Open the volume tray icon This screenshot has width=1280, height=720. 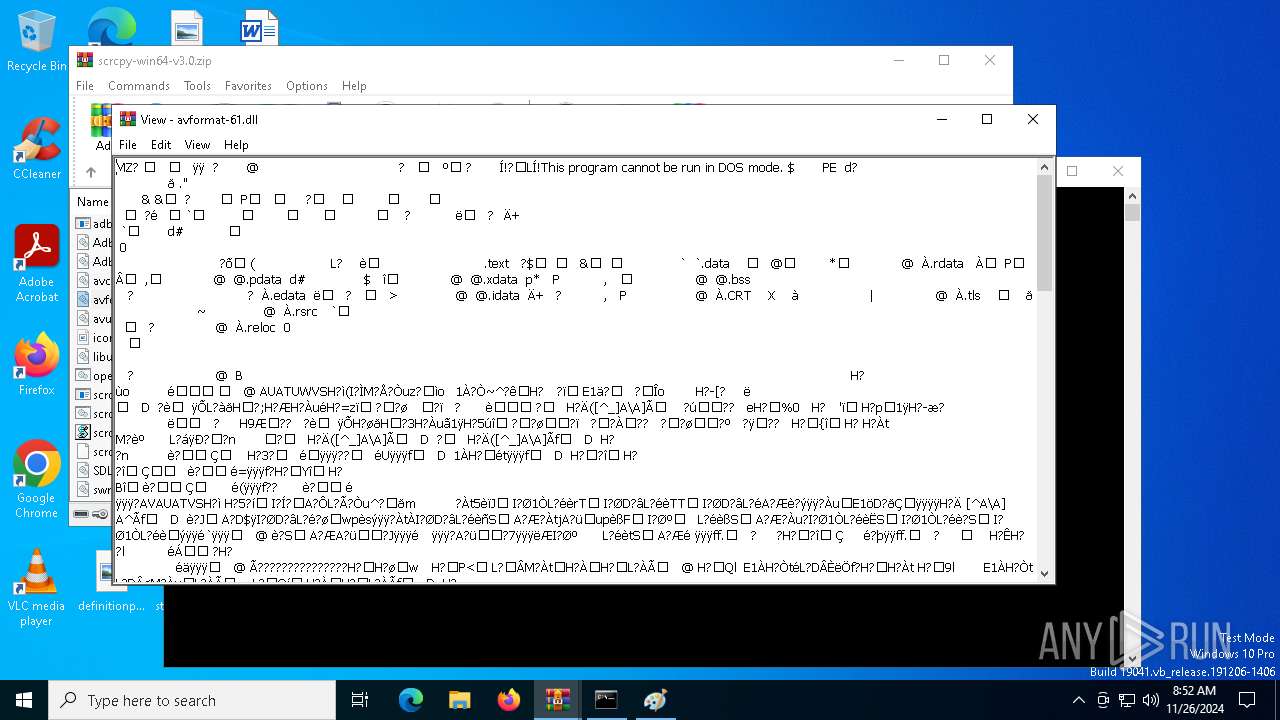[x=1151, y=700]
